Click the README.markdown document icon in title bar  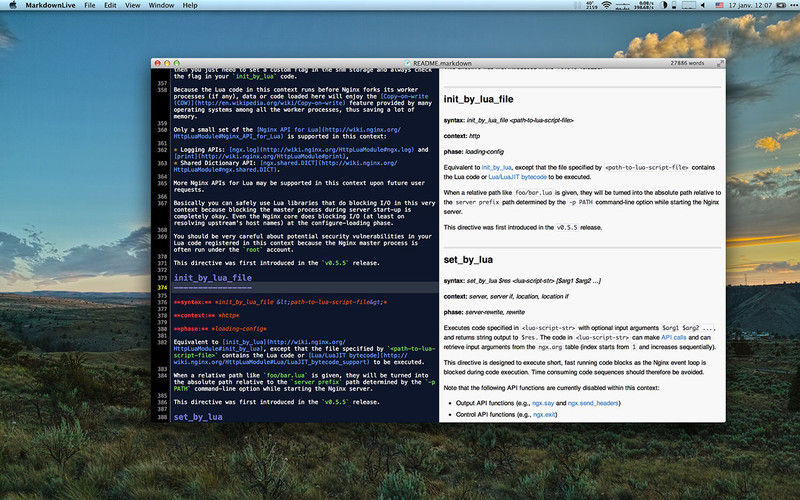click(x=408, y=63)
